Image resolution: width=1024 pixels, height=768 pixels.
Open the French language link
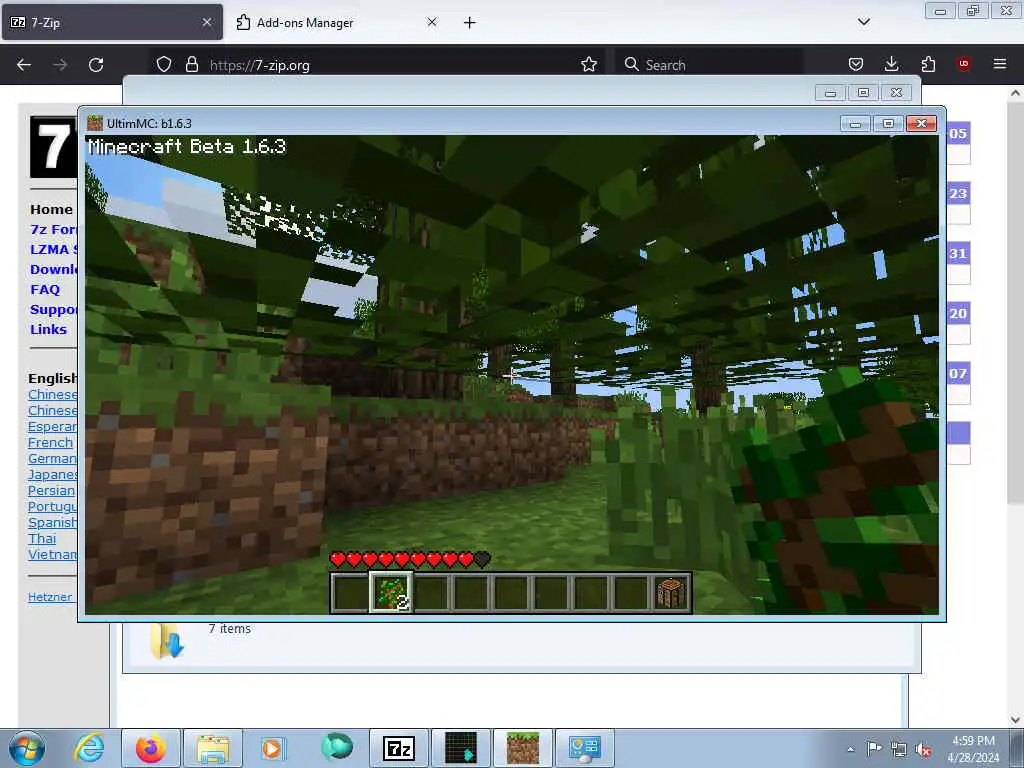(50, 442)
